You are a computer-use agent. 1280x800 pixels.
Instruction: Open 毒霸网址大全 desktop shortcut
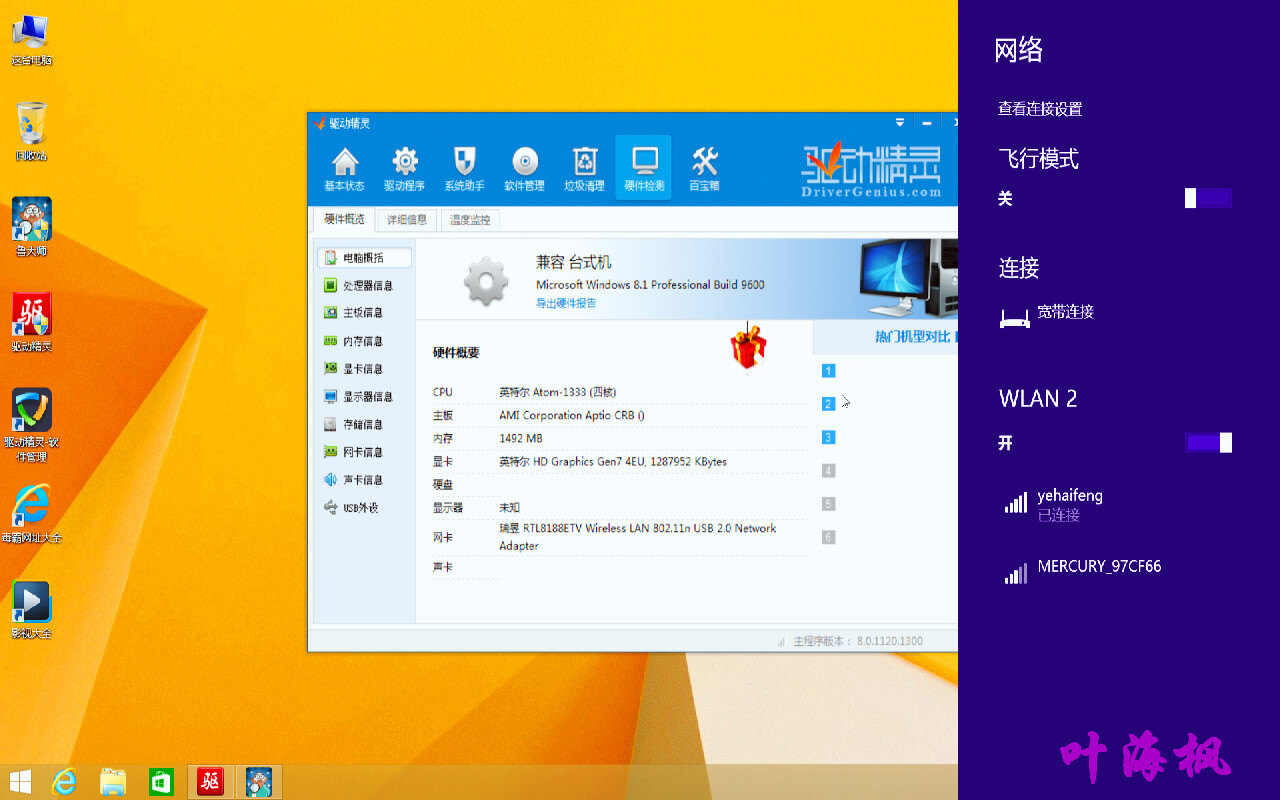point(31,514)
